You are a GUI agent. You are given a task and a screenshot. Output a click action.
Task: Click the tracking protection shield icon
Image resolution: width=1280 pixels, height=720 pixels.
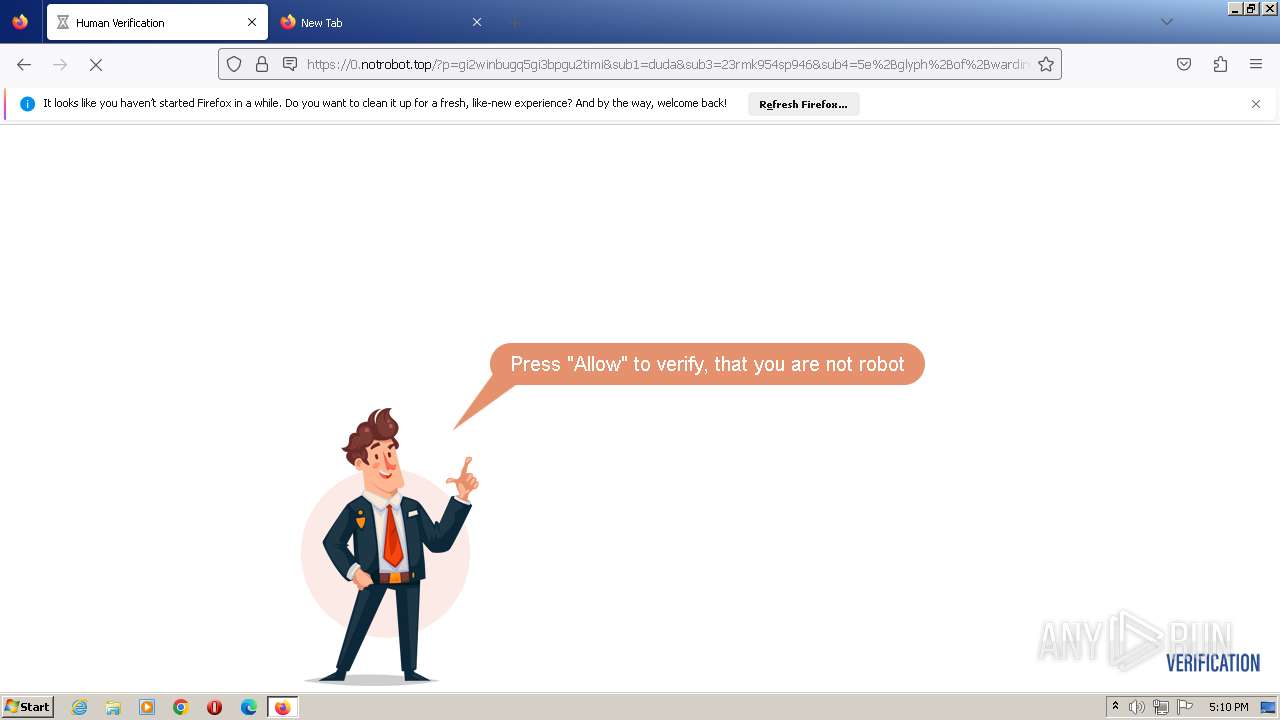click(x=234, y=64)
